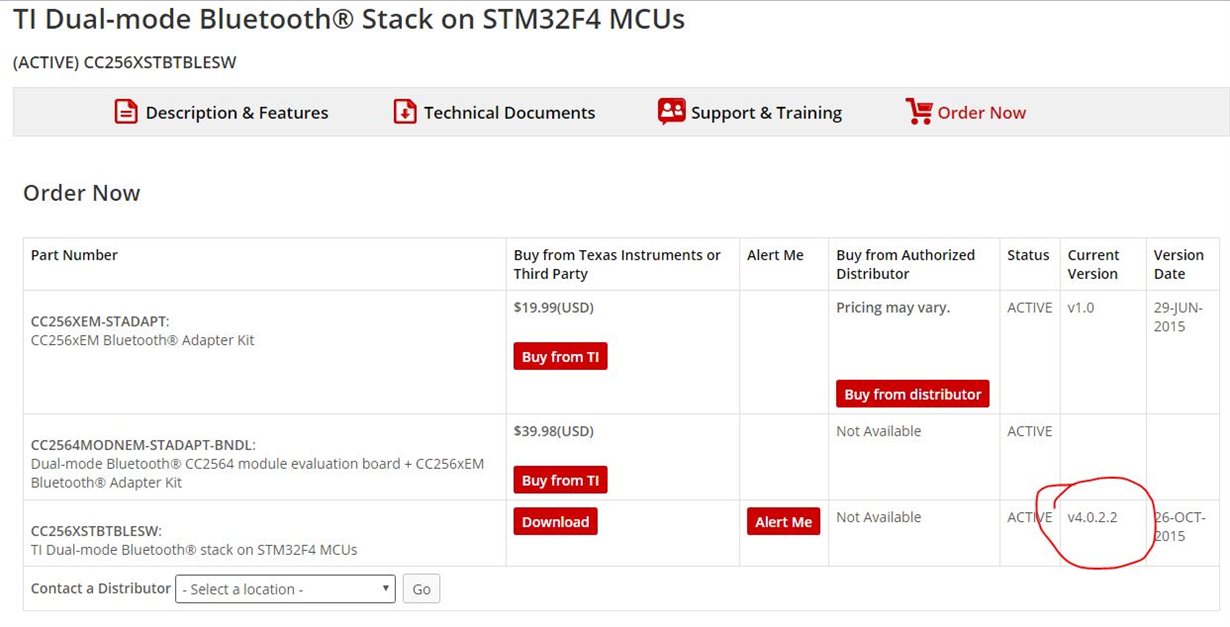Select the Order Now tab
The height and width of the screenshot is (627, 1230).
981,113
